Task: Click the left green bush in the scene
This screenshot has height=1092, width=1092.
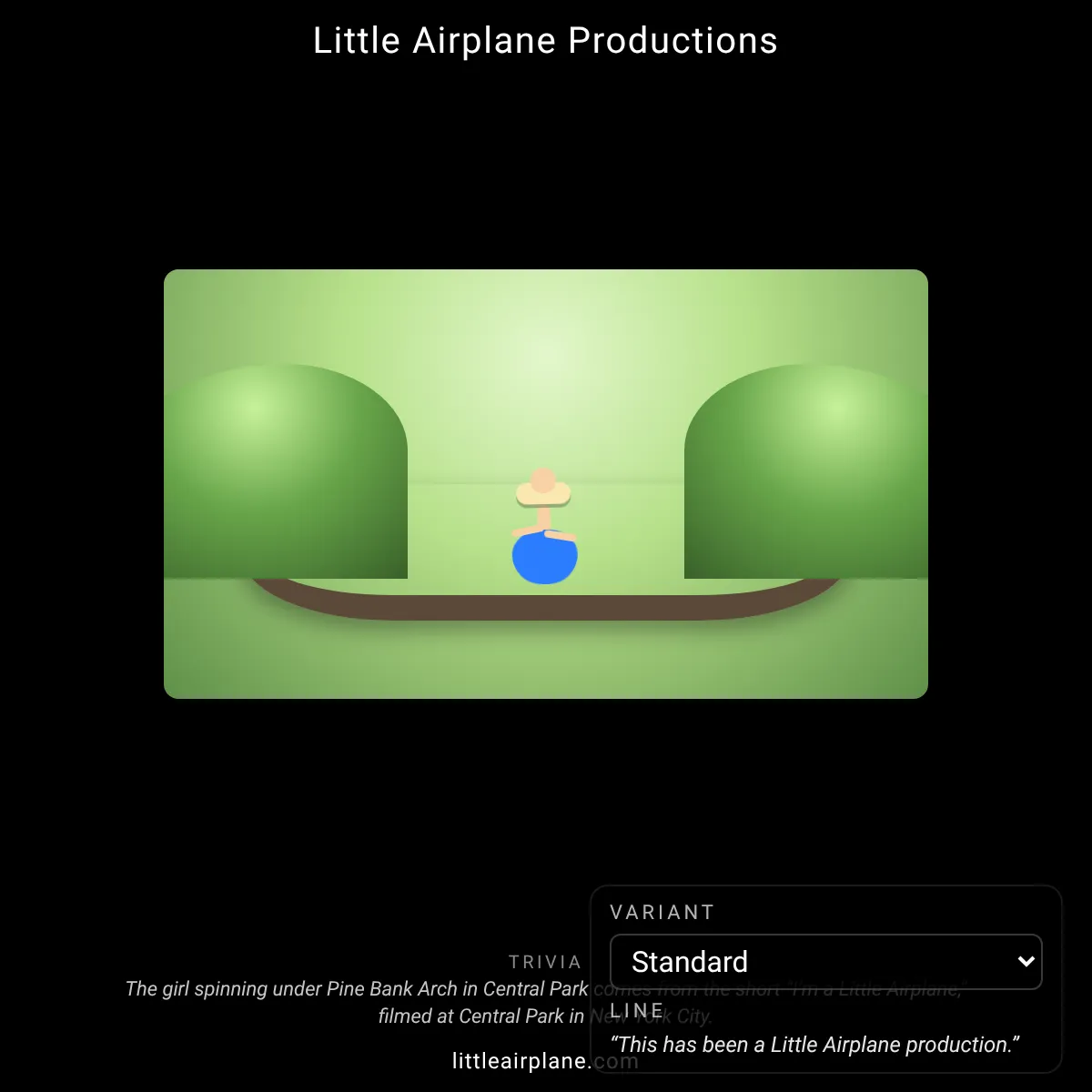Action: click(286, 471)
